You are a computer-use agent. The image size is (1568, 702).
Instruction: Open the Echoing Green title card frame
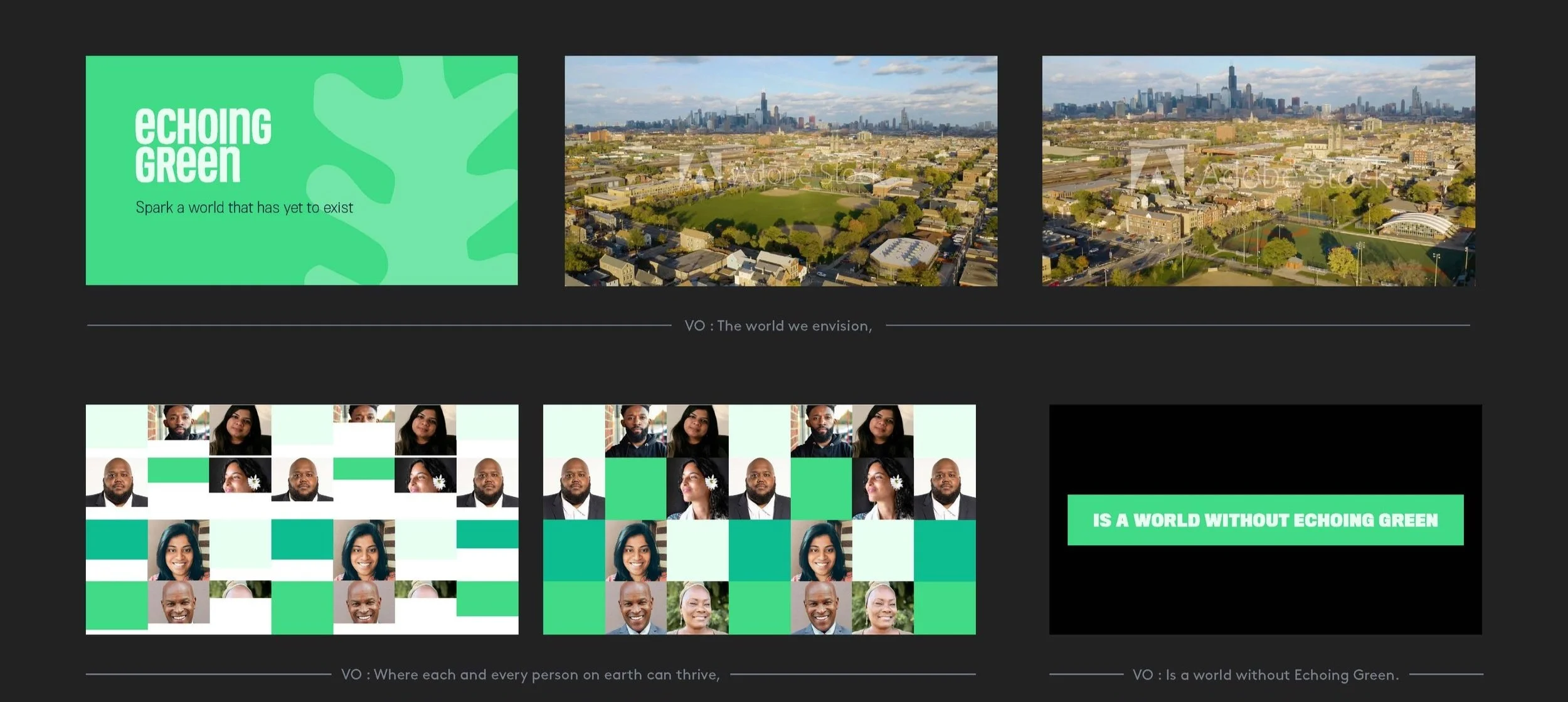pos(302,171)
